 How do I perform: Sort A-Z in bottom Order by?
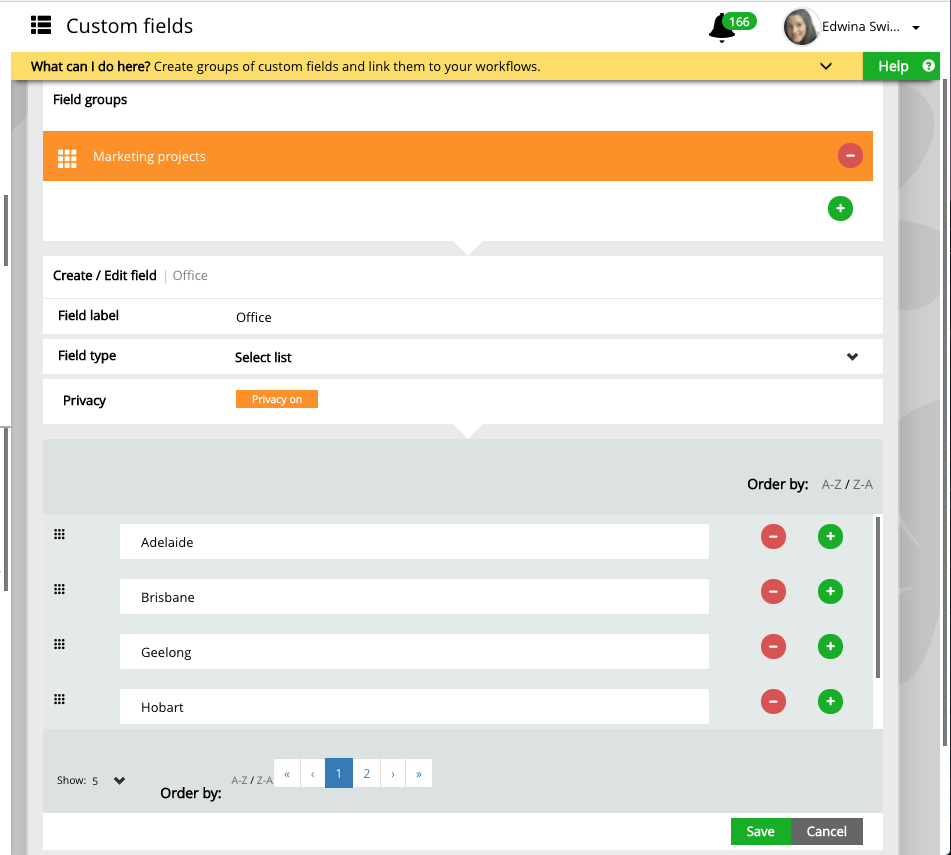[x=239, y=780]
